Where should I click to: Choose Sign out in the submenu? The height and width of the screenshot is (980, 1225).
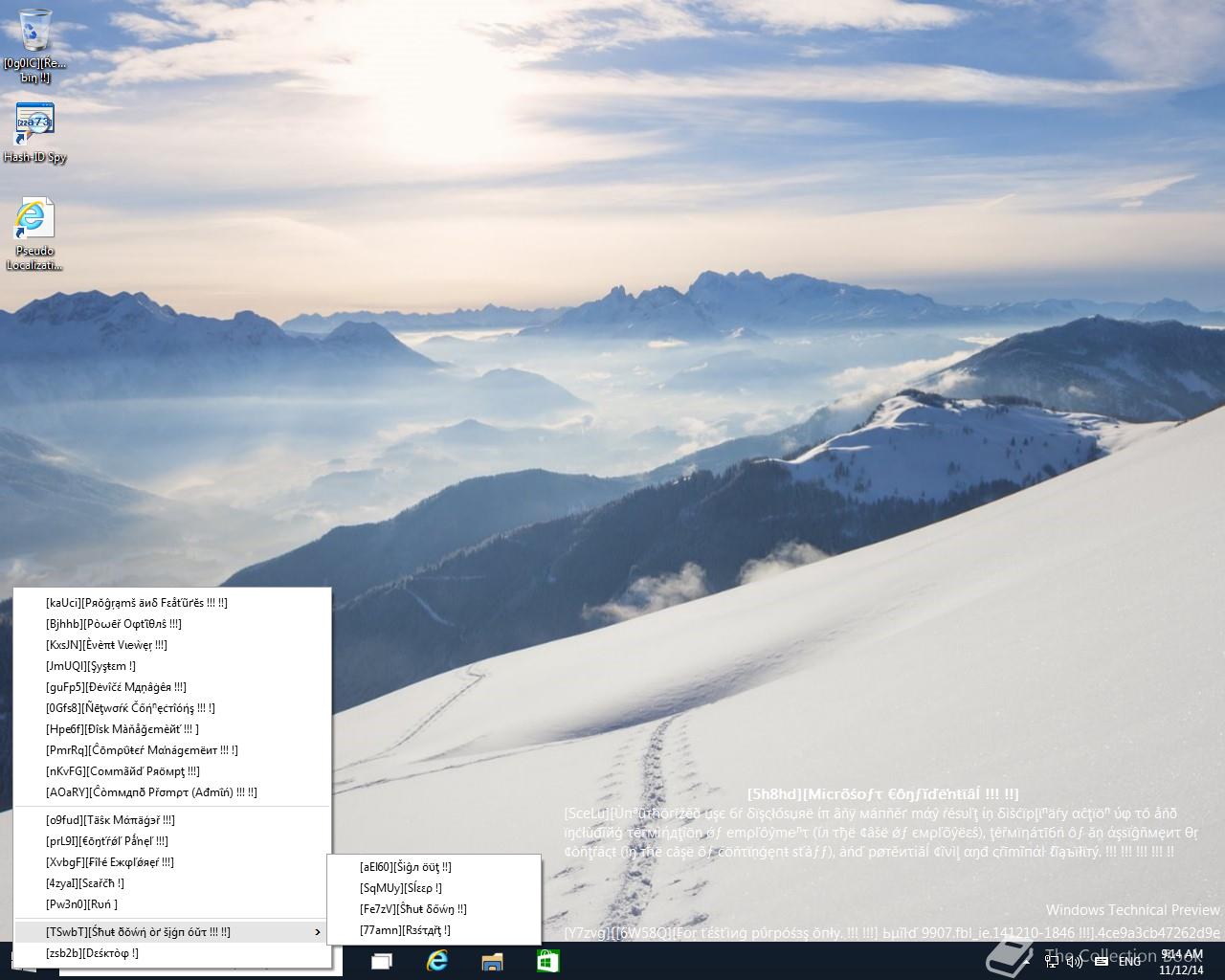[x=434, y=867]
